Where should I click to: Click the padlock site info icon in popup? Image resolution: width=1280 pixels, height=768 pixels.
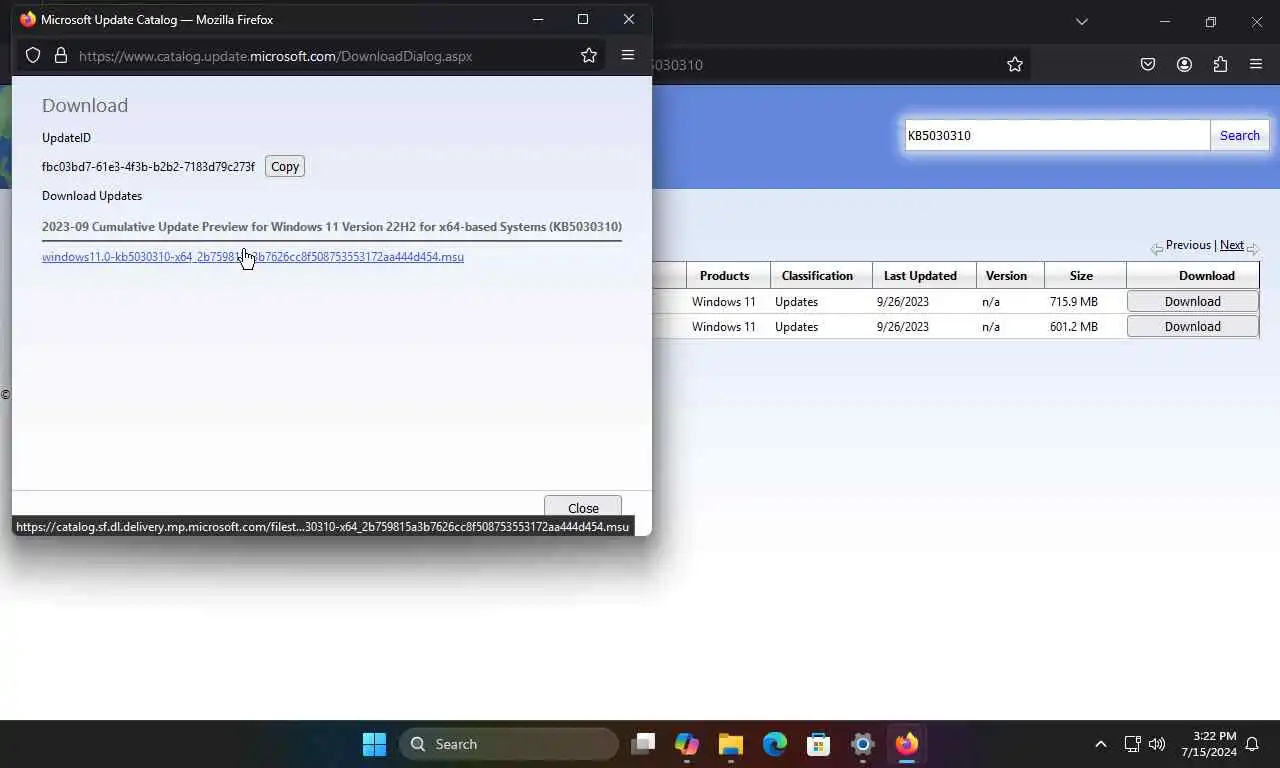pos(61,56)
